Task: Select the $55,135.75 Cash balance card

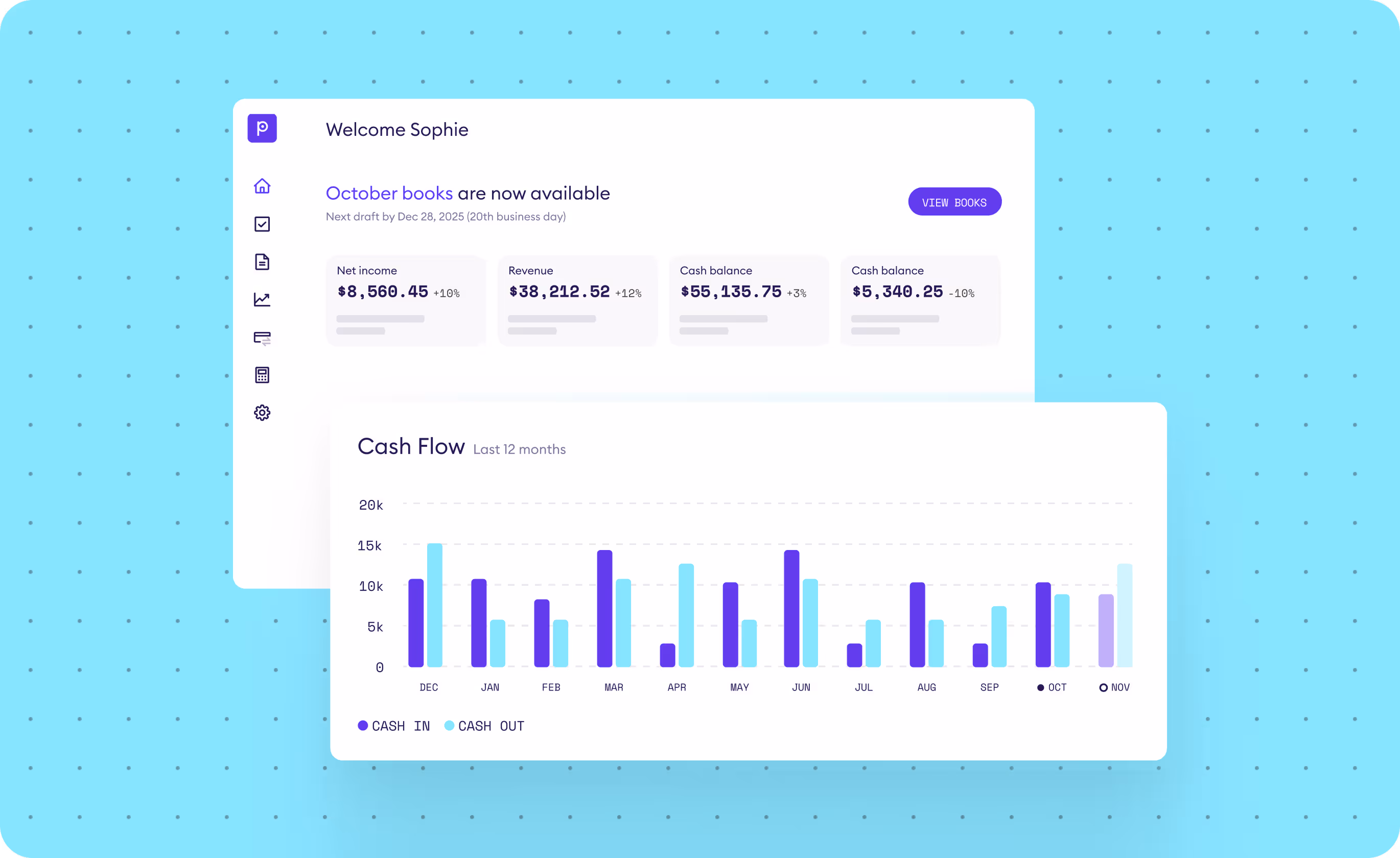Action: [x=749, y=300]
